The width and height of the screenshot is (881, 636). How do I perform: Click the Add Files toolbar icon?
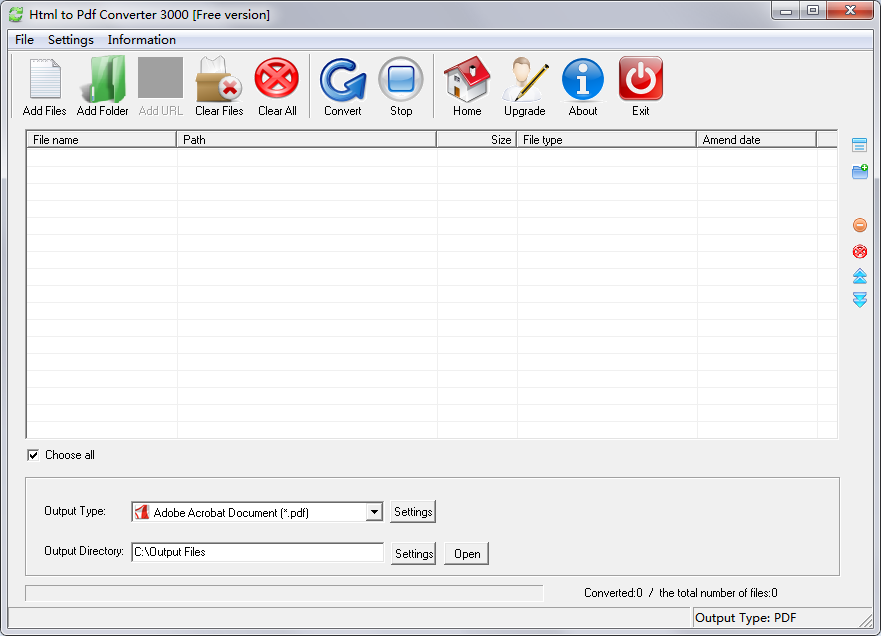44,85
